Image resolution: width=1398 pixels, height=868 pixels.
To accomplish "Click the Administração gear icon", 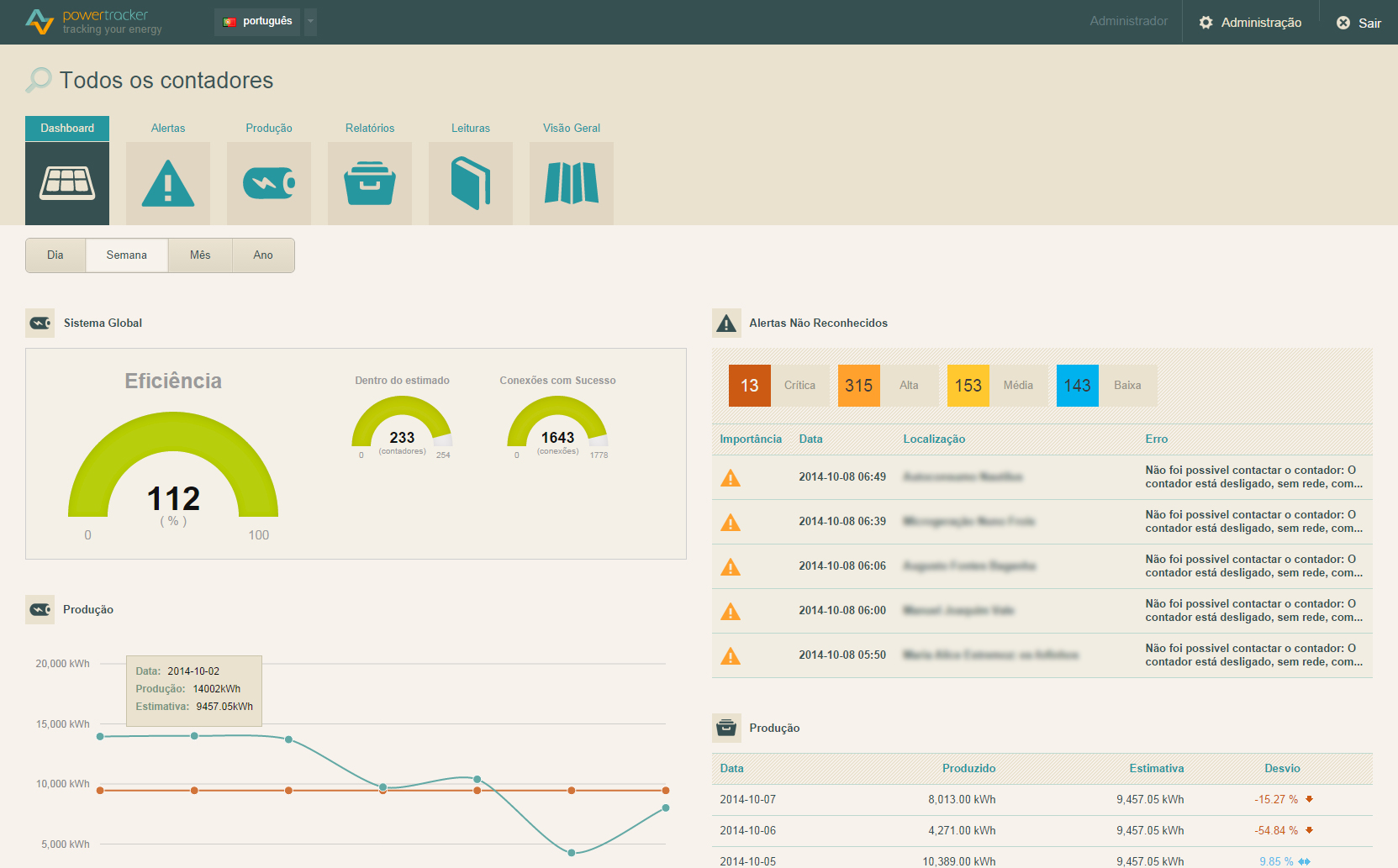I will tap(1205, 23).
